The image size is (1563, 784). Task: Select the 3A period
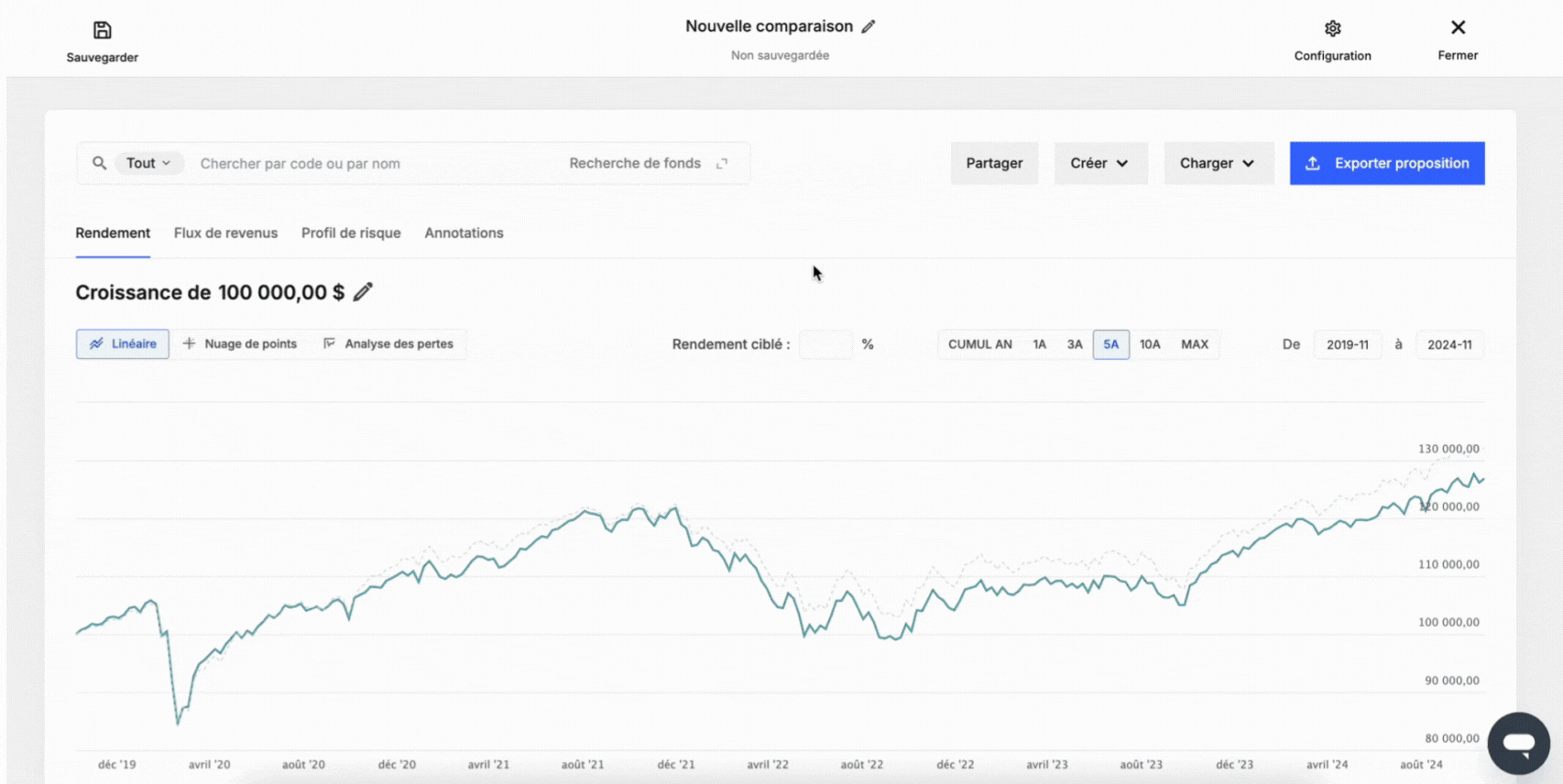point(1075,344)
